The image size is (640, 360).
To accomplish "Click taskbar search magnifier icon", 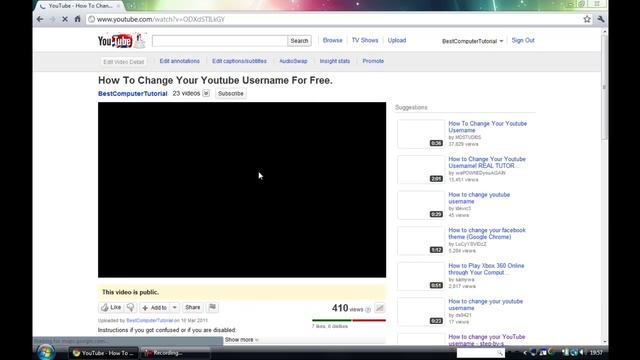I will tap(500, 353).
